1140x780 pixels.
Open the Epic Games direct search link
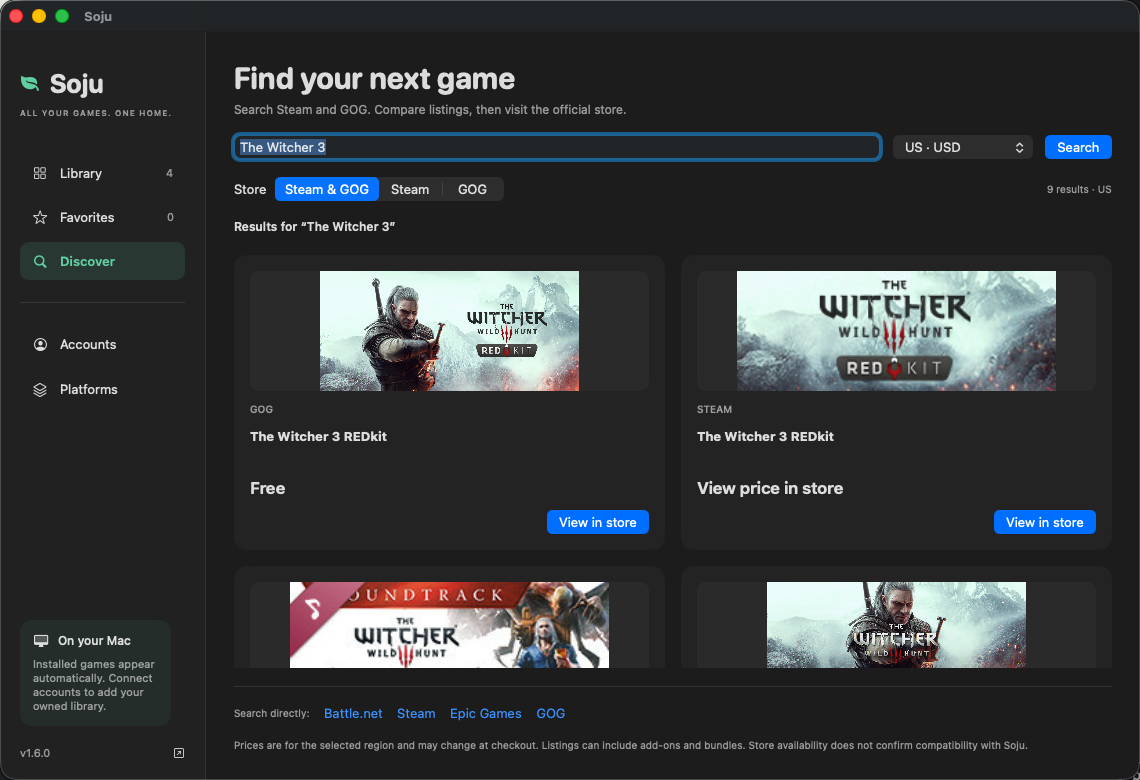486,714
